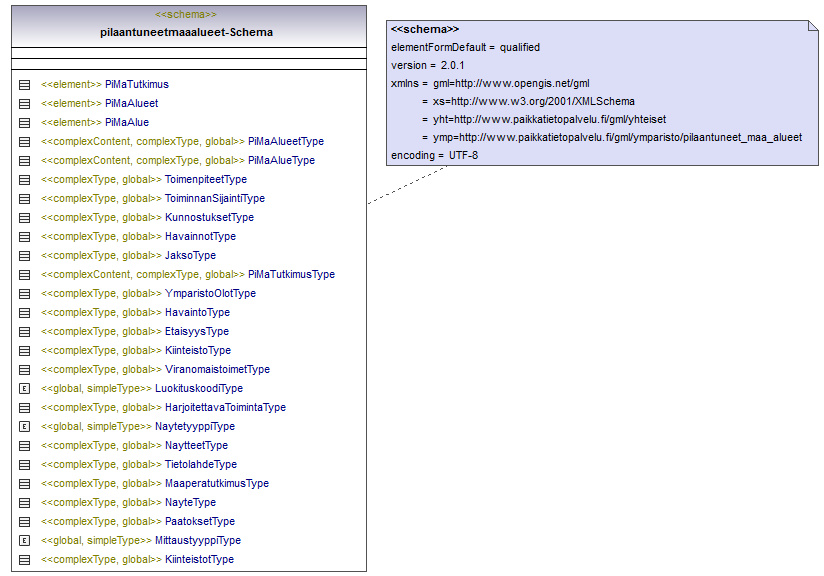Select the YmparistoOlotType row
Image resolution: width=824 pixels, height=576 pixels.
(148, 293)
